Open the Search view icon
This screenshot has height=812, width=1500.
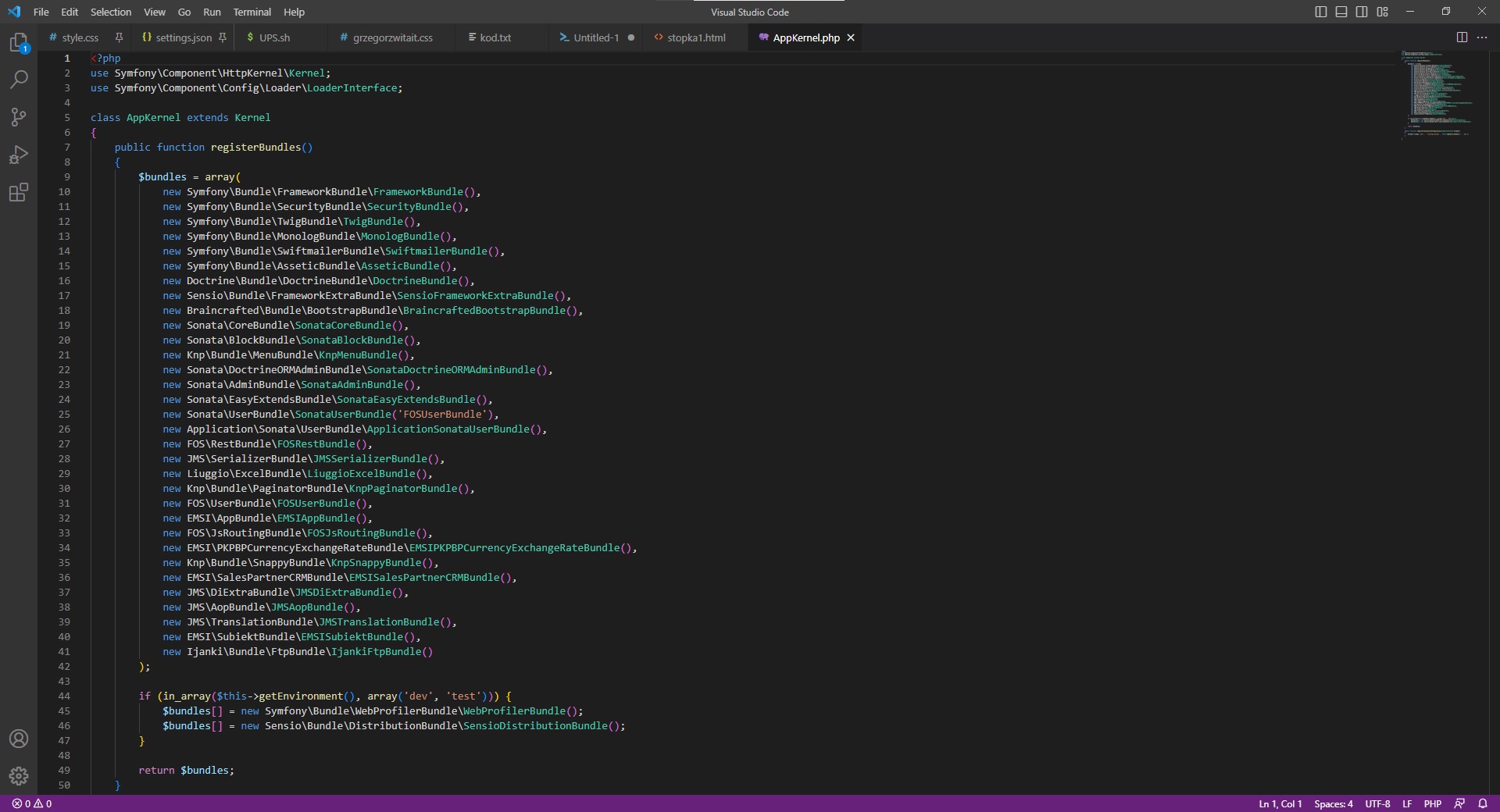point(19,80)
